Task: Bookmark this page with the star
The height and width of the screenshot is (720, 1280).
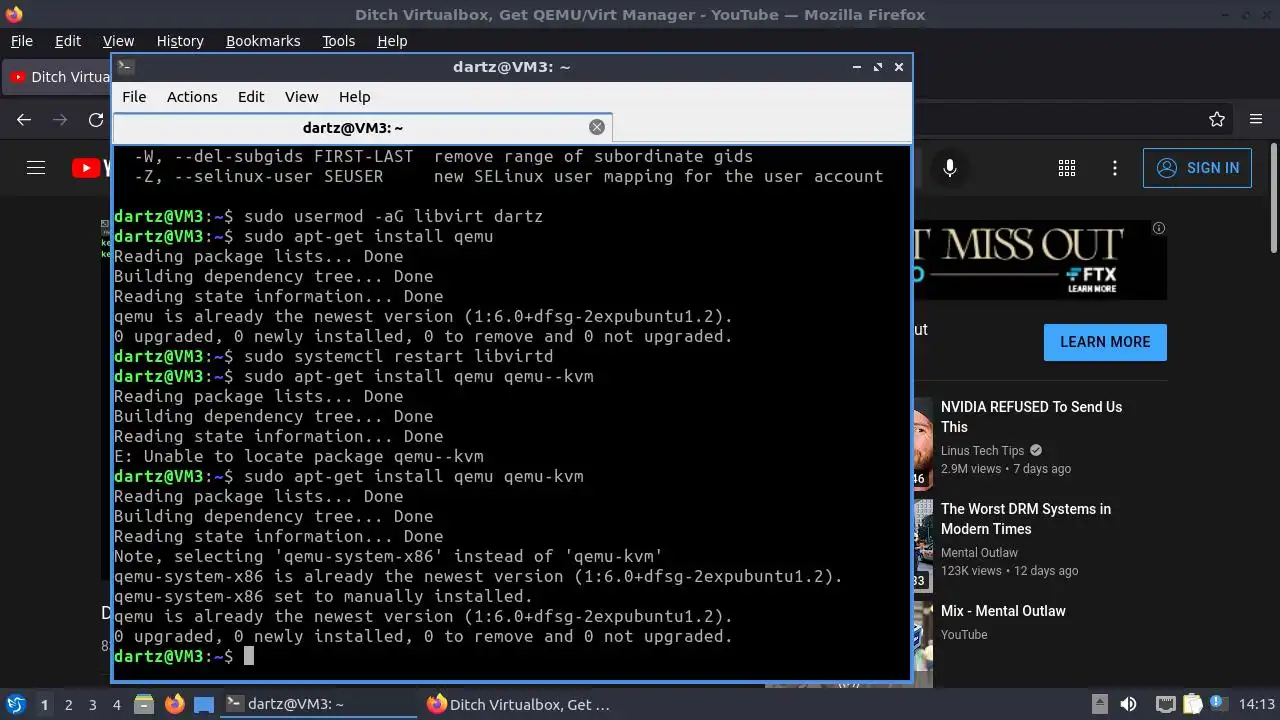Action: [1217, 120]
